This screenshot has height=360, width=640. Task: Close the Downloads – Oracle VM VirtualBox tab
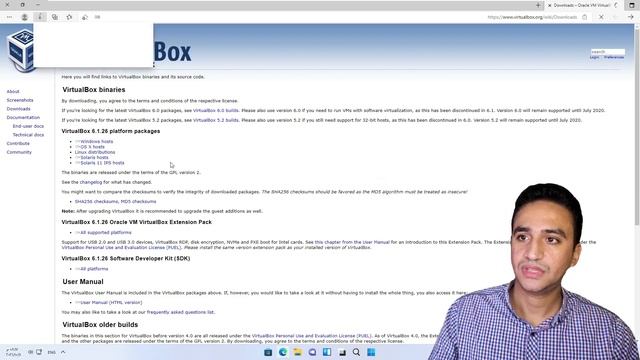tap(549, 5)
